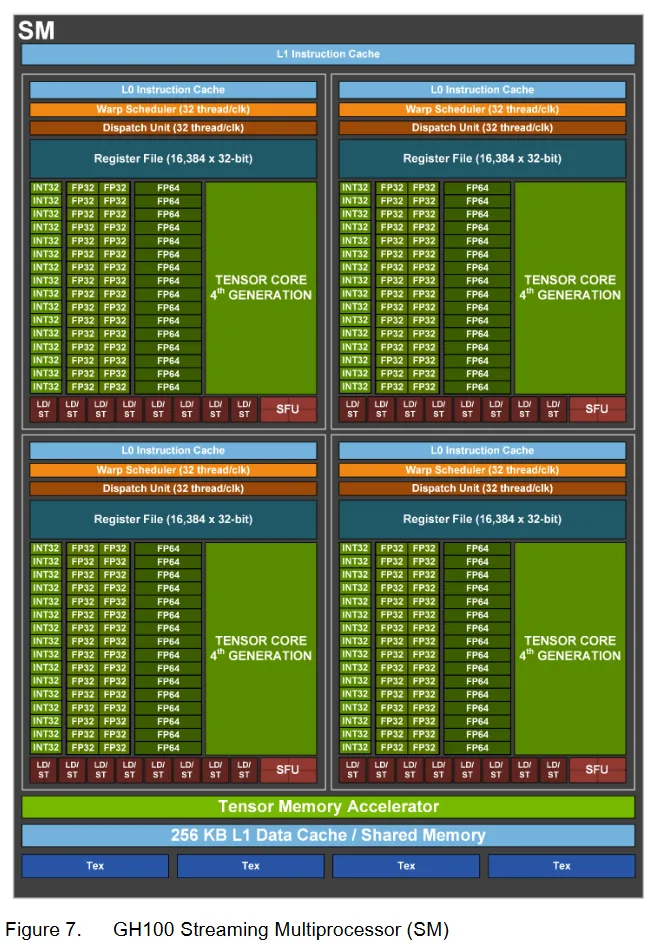Viewport: 650px width, 943px height.
Task: Click caption text "GH100 Streaming Multiprocessor (SM)"
Action: point(281,929)
